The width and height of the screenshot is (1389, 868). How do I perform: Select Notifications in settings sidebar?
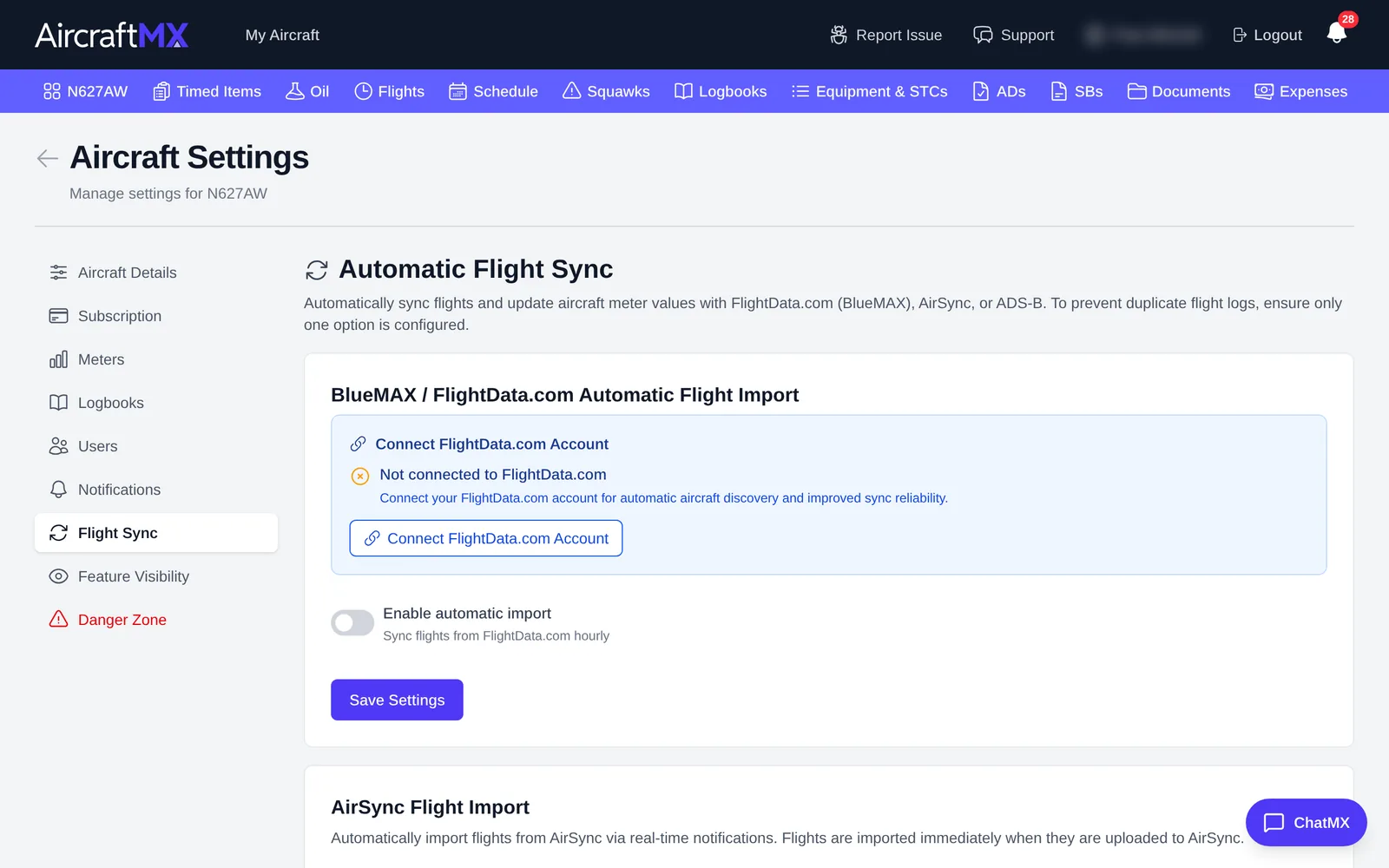pos(156,490)
